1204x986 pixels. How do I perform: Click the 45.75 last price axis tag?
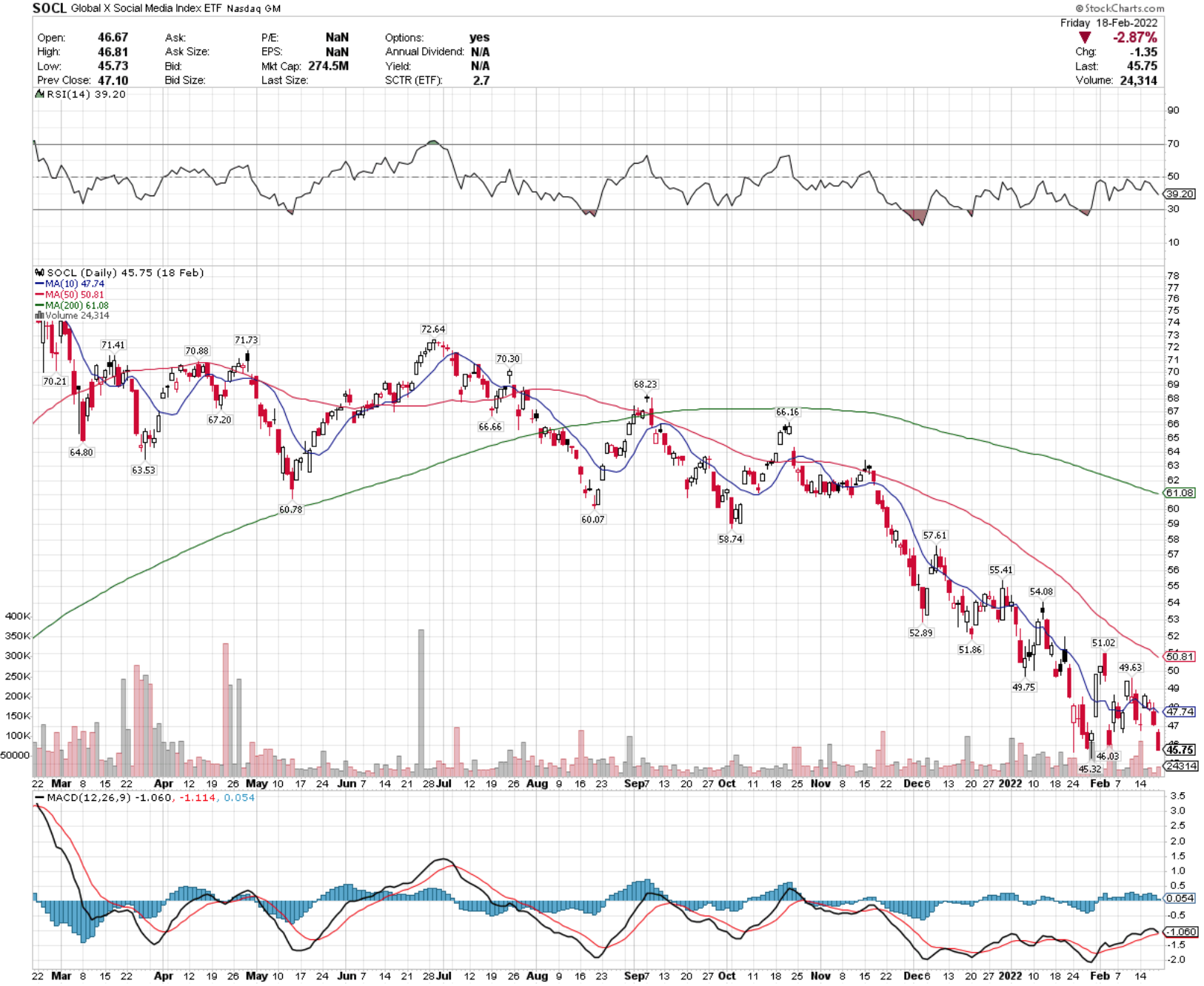(x=1180, y=750)
